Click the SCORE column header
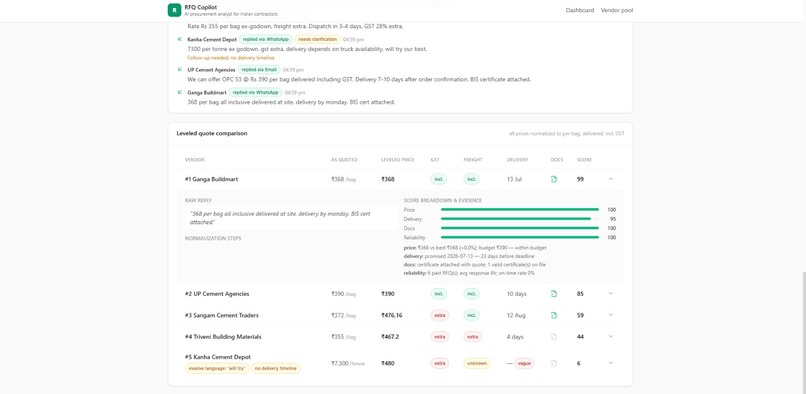 (584, 160)
